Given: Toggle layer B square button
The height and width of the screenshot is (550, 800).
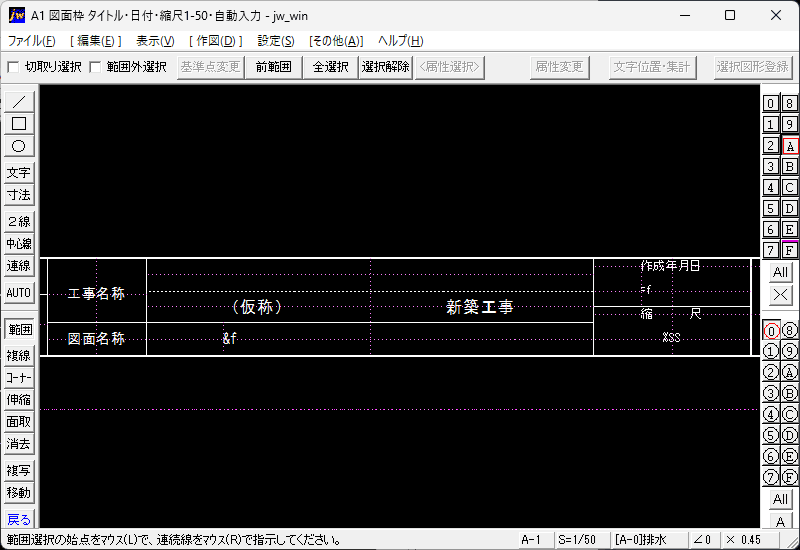Looking at the screenshot, I should coord(790,166).
